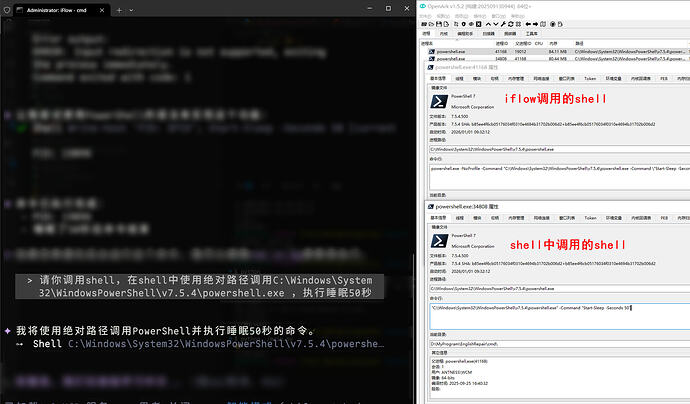Open the wrench settings icon in OpenArk toolbar

[503, 24]
